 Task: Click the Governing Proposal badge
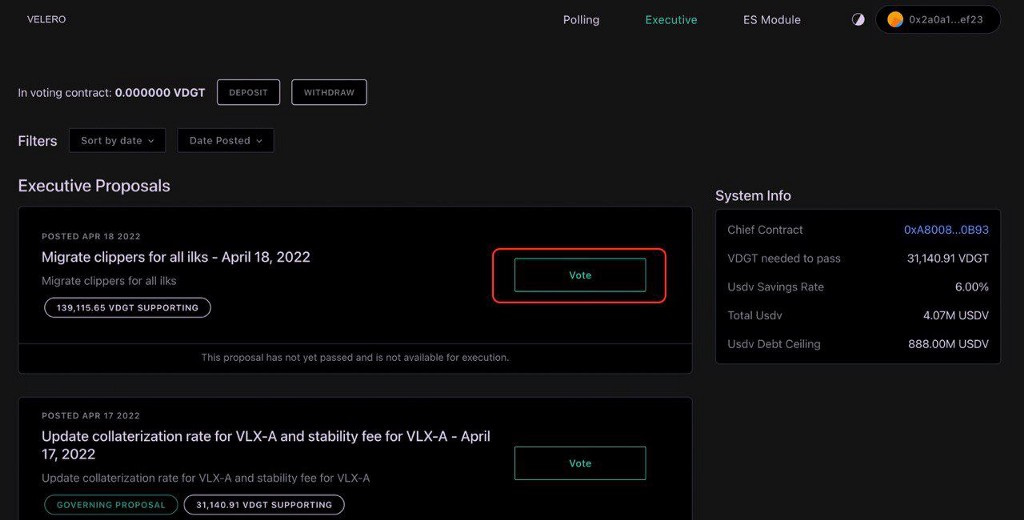point(111,505)
